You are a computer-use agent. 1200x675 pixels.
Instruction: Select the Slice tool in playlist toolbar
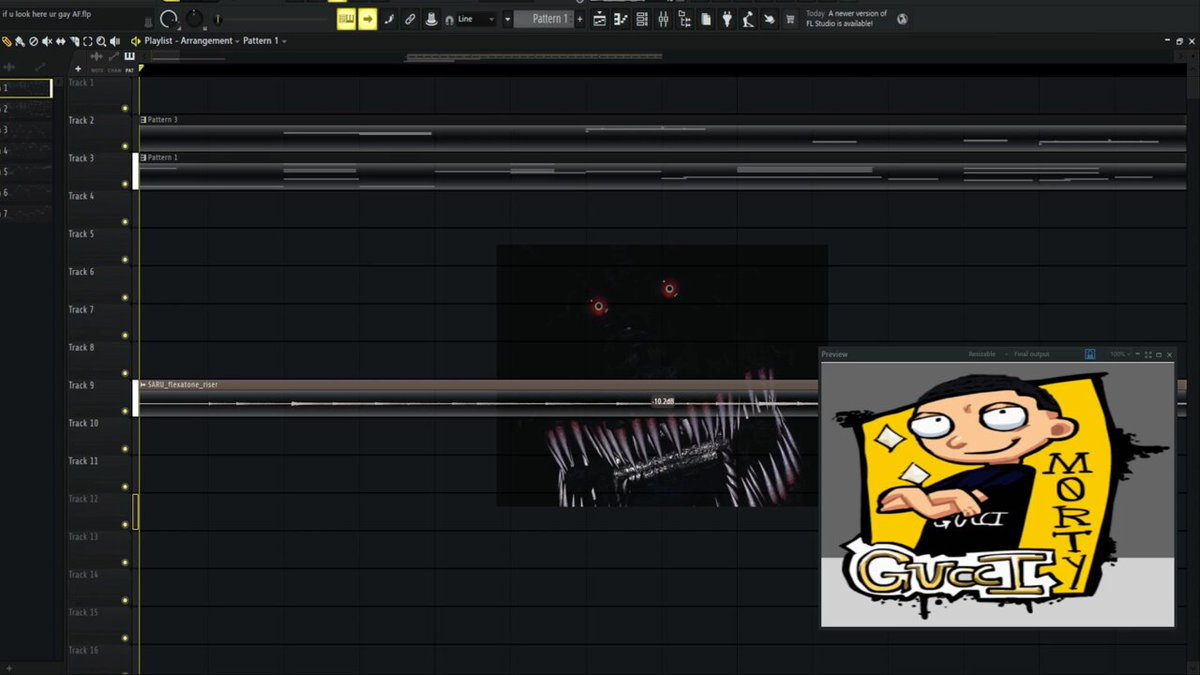(x=75, y=41)
